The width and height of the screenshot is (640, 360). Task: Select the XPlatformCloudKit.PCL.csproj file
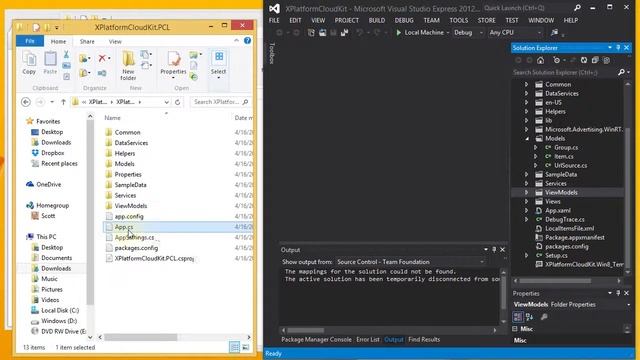[154, 258]
